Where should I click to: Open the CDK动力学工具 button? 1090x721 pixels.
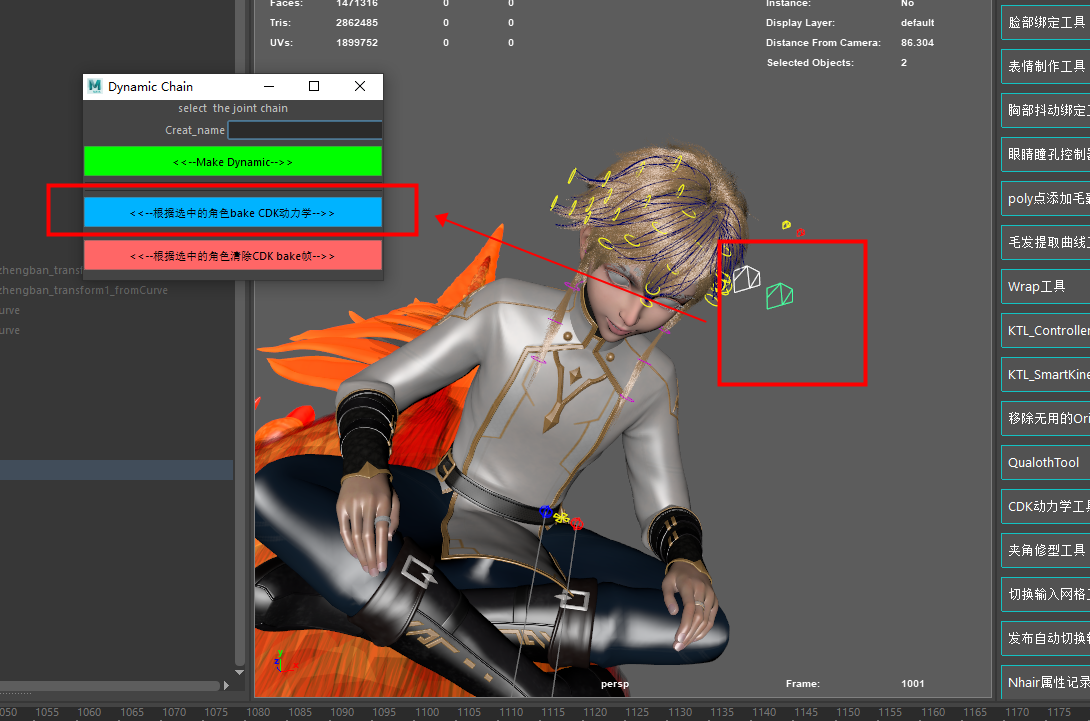coord(1045,506)
